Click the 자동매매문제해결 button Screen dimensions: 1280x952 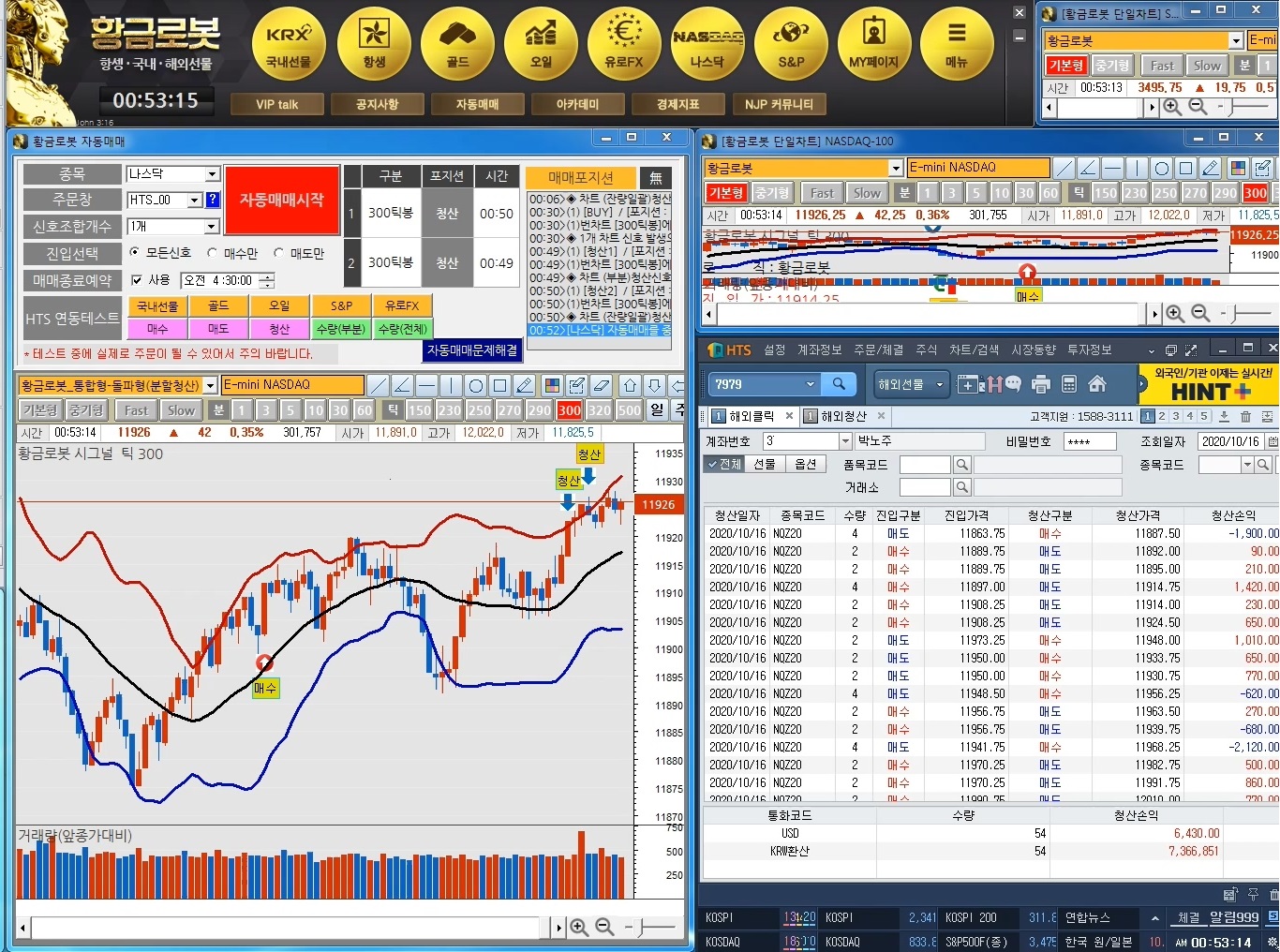[472, 350]
